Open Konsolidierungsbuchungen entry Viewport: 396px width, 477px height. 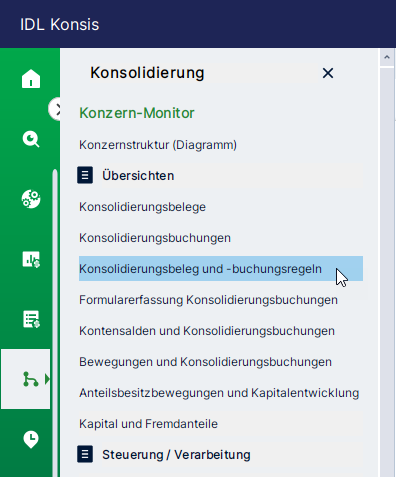coord(155,238)
